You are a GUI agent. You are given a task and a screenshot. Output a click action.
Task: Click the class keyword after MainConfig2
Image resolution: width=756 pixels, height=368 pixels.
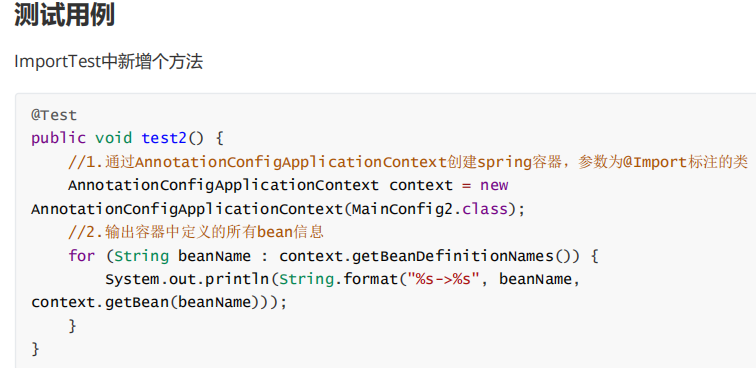pyautogui.click(x=485, y=209)
